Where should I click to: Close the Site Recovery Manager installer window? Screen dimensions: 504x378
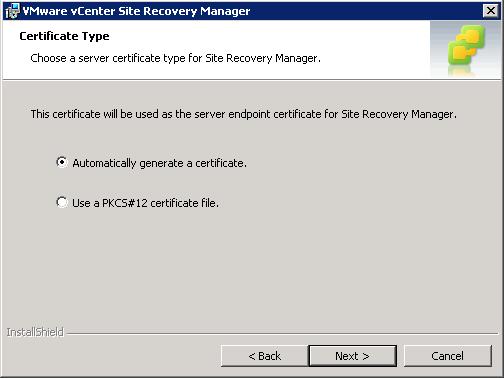tap(491, 11)
